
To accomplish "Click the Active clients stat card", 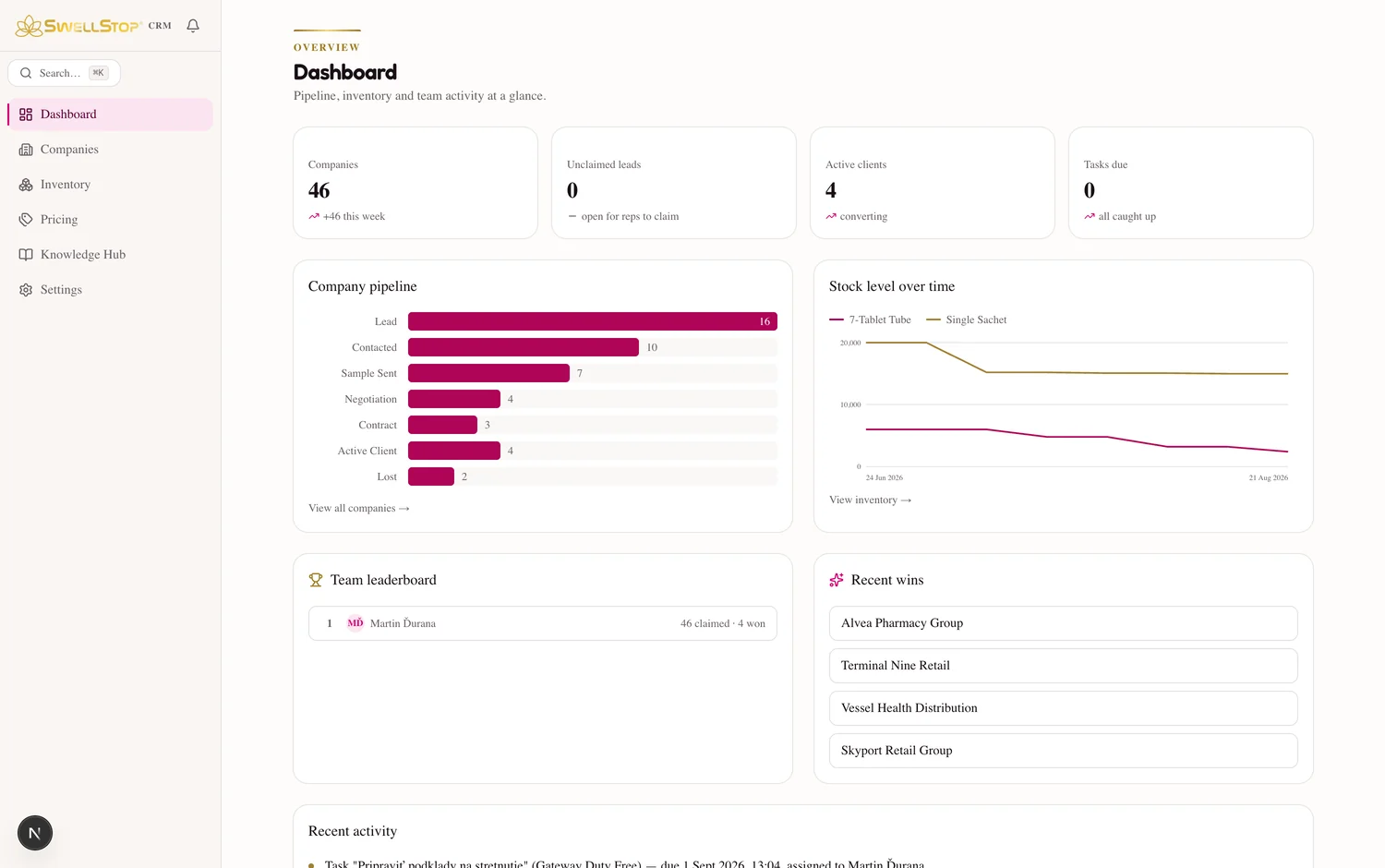I will [x=933, y=183].
